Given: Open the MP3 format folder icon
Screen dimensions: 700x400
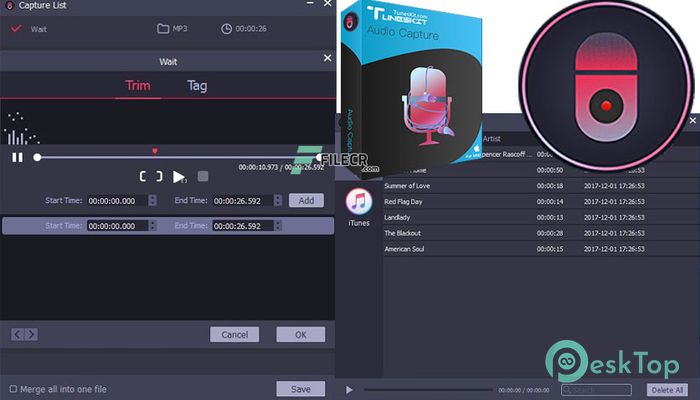Looking at the screenshot, I should [x=163, y=29].
